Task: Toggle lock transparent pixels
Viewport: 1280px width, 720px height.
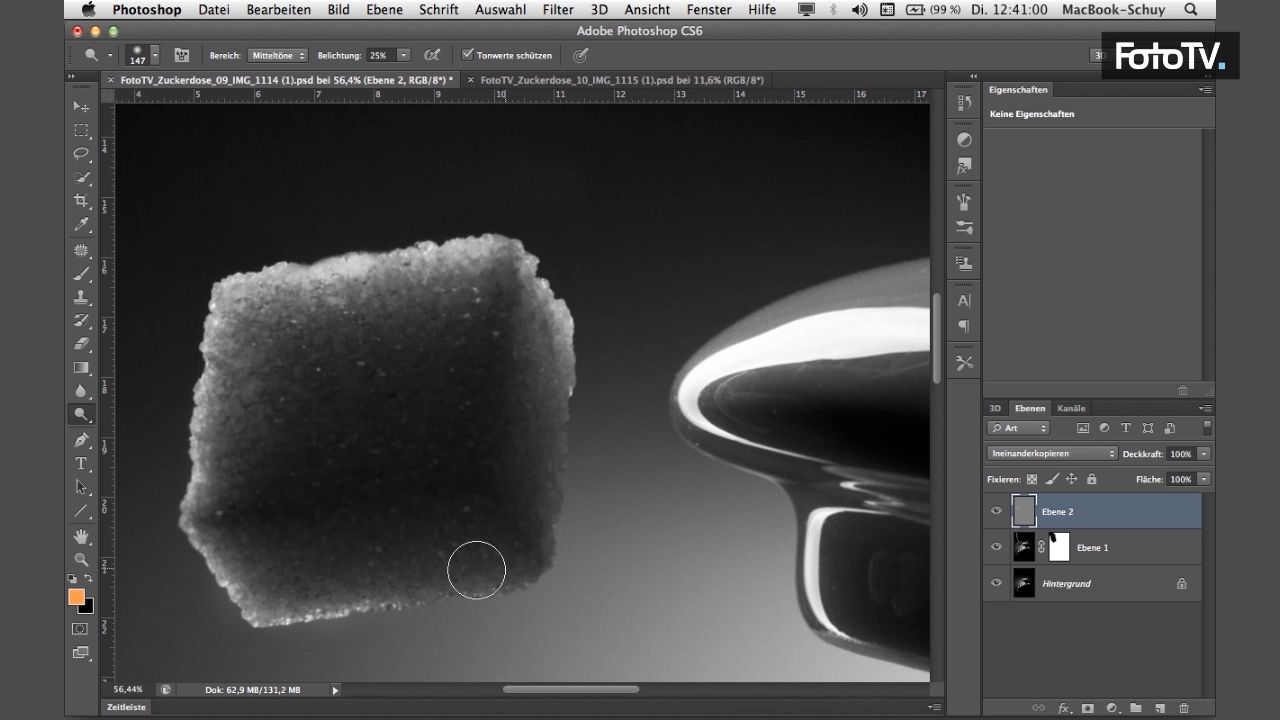Action: pos(1032,479)
